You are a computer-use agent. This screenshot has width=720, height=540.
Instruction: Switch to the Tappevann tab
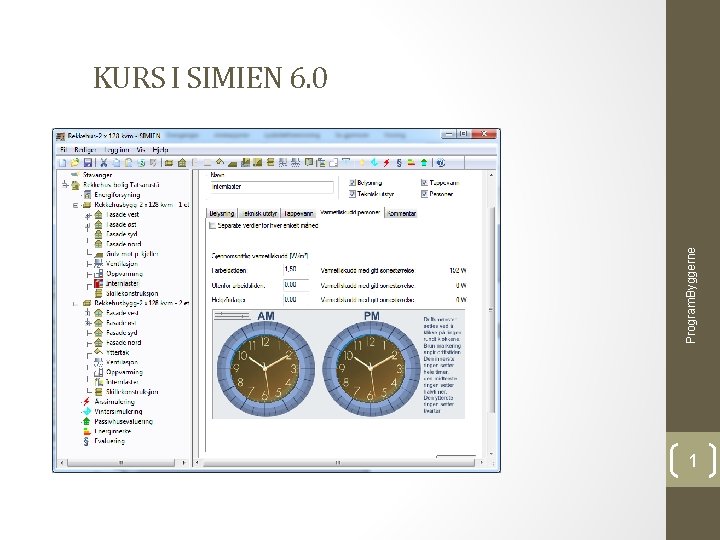(298, 214)
